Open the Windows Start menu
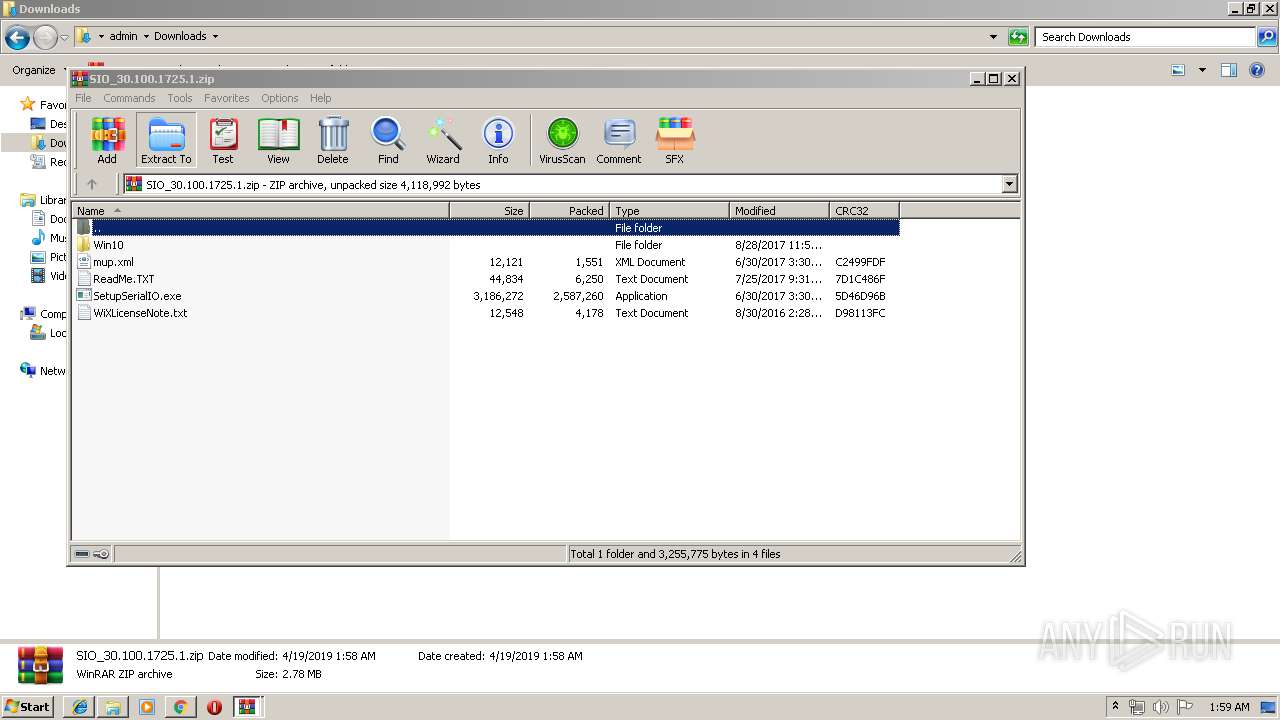This screenshot has height=720, width=1280. (x=28, y=706)
